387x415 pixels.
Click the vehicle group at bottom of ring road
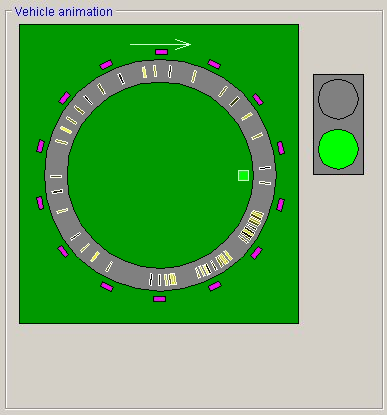163,279
